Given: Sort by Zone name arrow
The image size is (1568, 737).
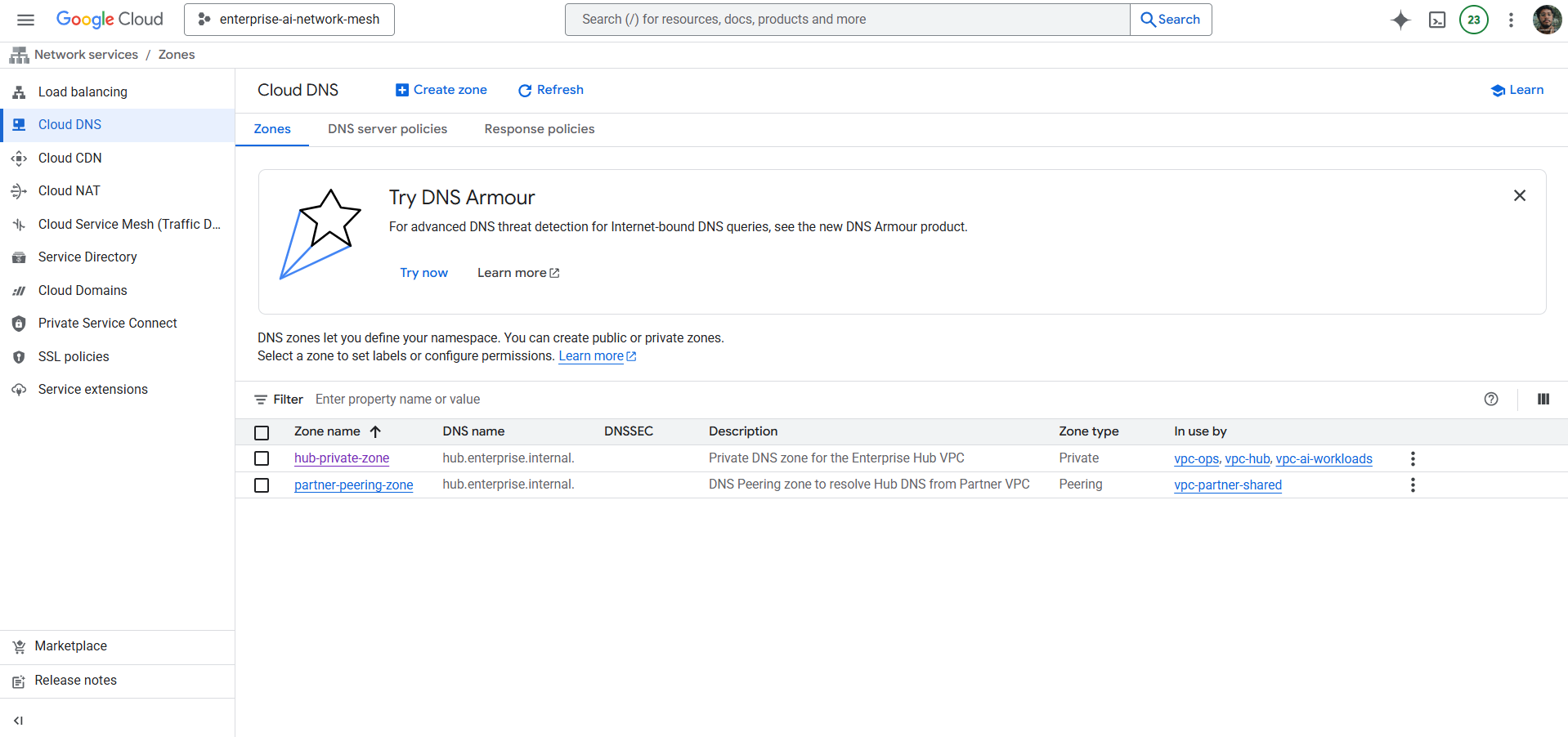Looking at the screenshot, I should pos(375,431).
